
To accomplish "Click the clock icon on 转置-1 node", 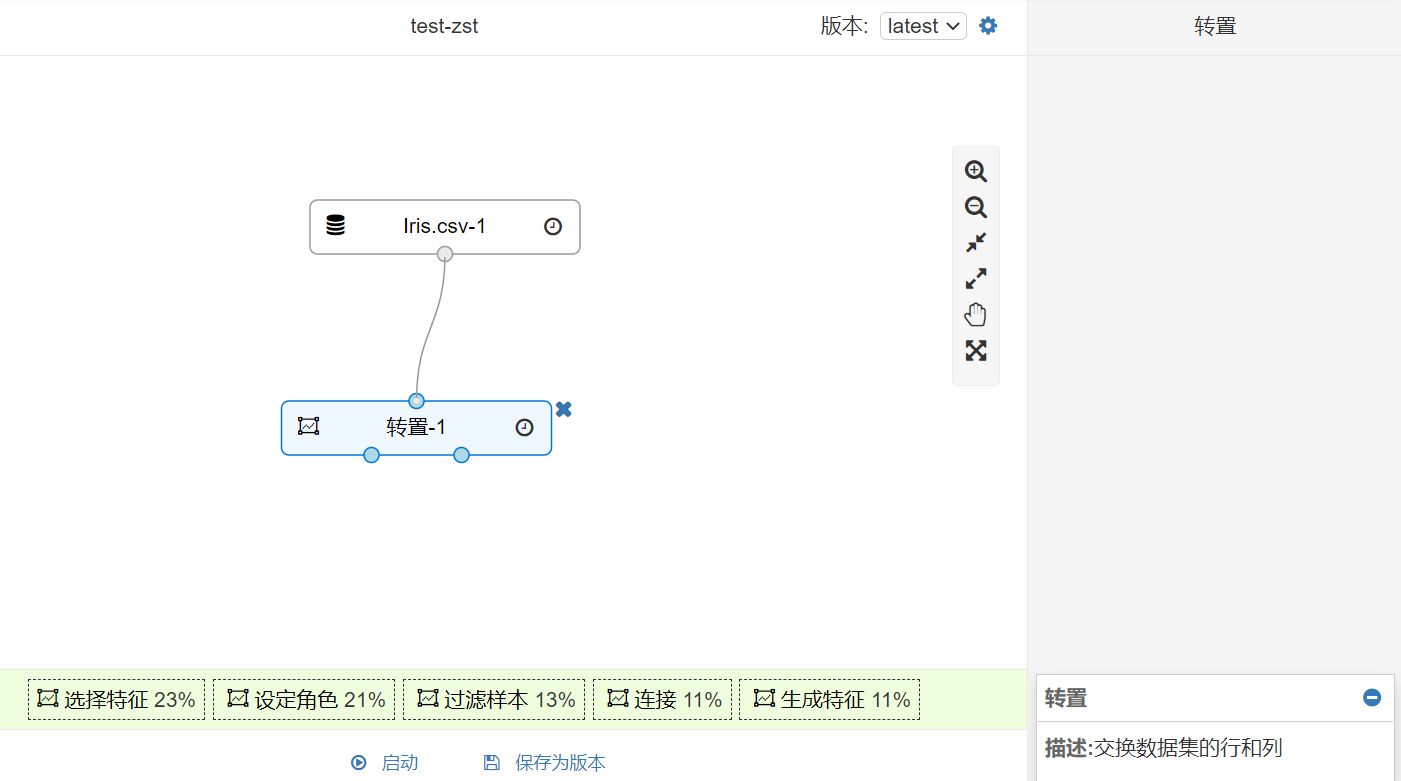I will click(x=525, y=428).
